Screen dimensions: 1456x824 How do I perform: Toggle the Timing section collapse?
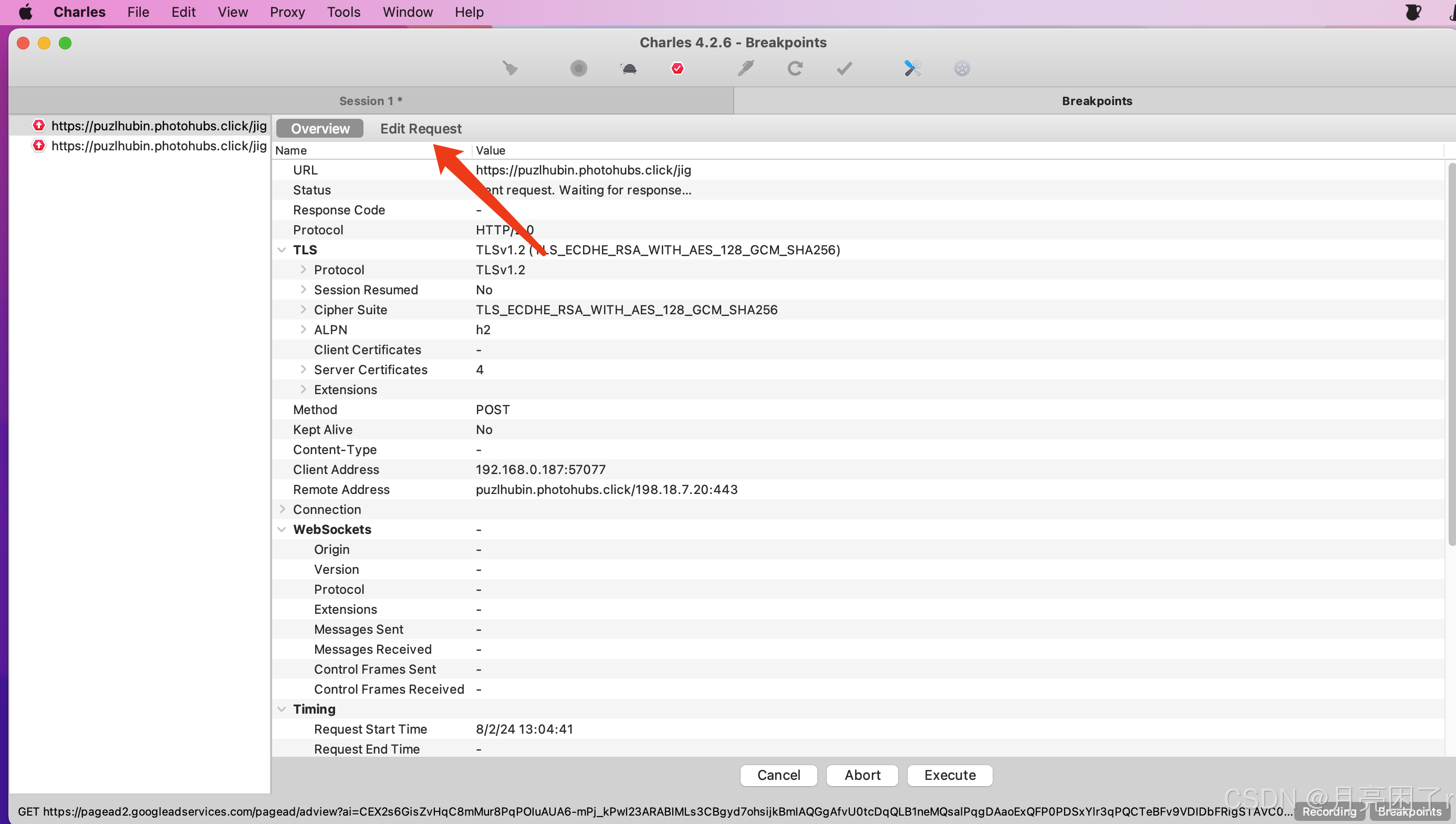(x=284, y=709)
